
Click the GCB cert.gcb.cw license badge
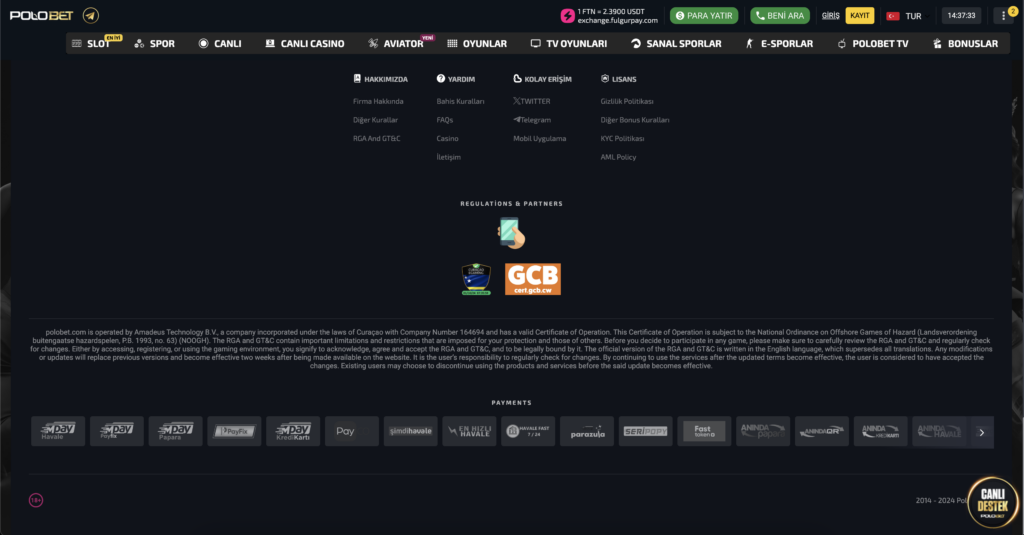pyautogui.click(x=532, y=279)
